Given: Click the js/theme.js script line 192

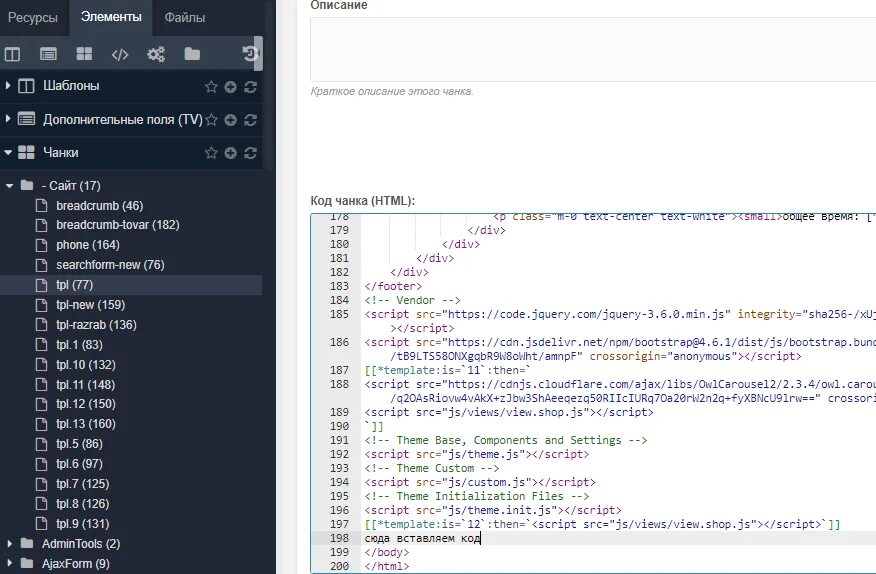Looking at the screenshot, I should point(477,454).
